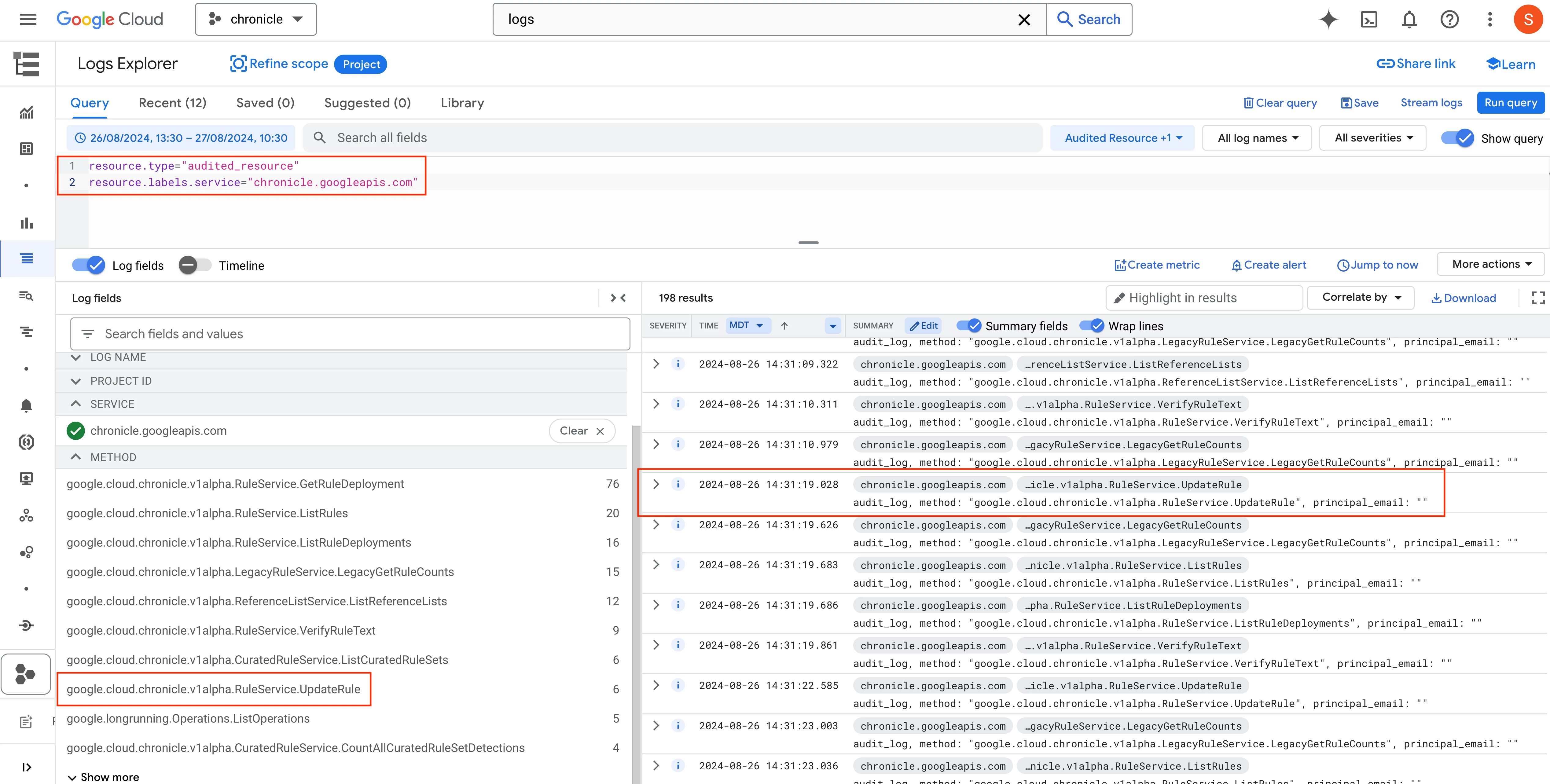Toggle fullscreen results view icon

[1538, 298]
